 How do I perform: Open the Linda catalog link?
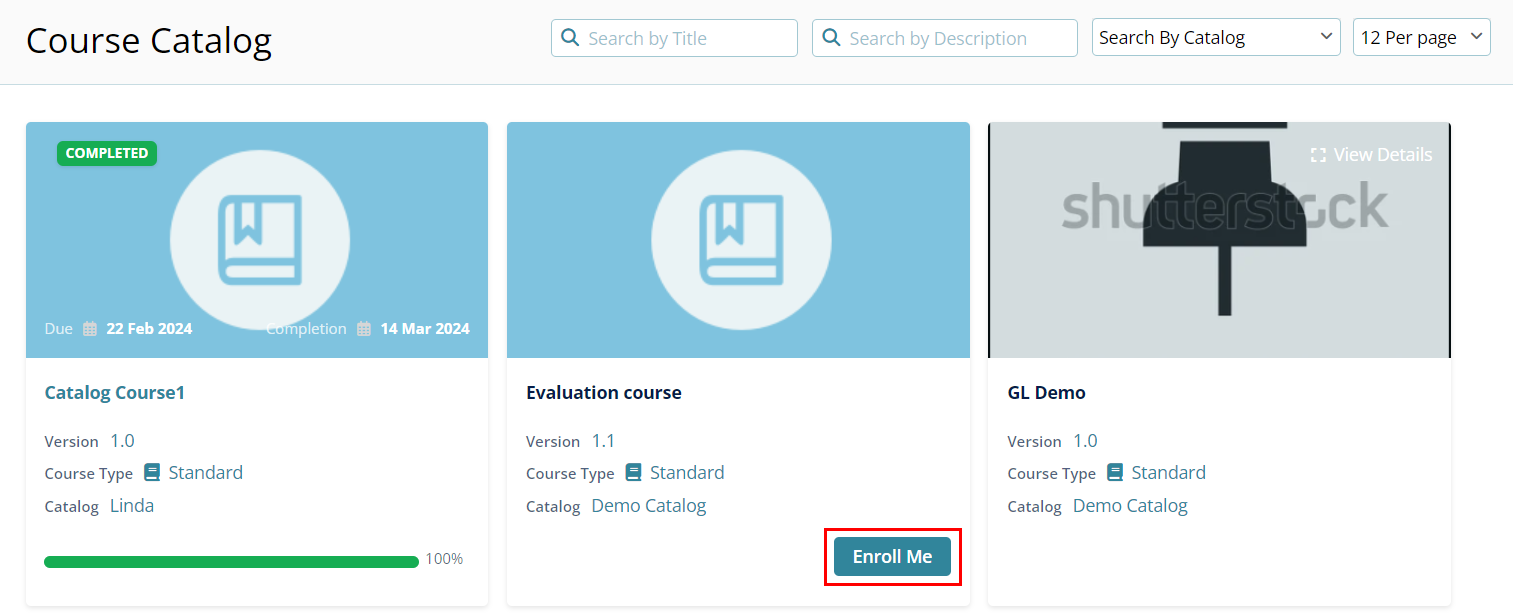[132, 506]
